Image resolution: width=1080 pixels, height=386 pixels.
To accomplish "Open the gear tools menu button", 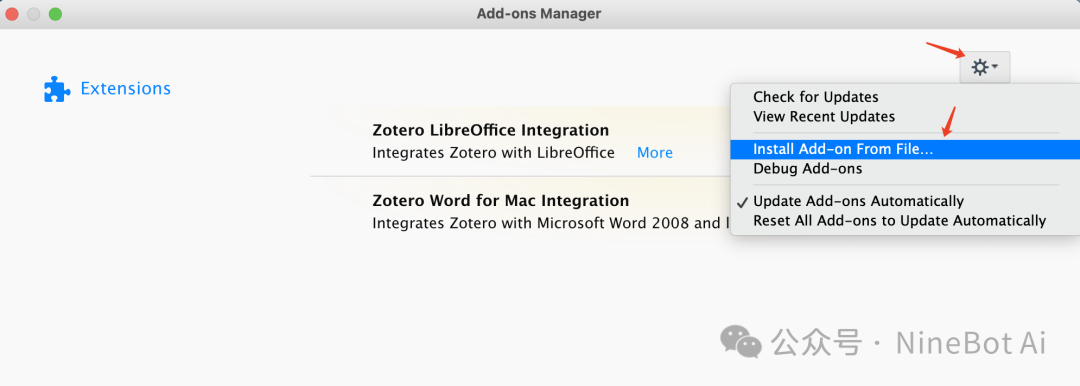I will tap(985, 67).
